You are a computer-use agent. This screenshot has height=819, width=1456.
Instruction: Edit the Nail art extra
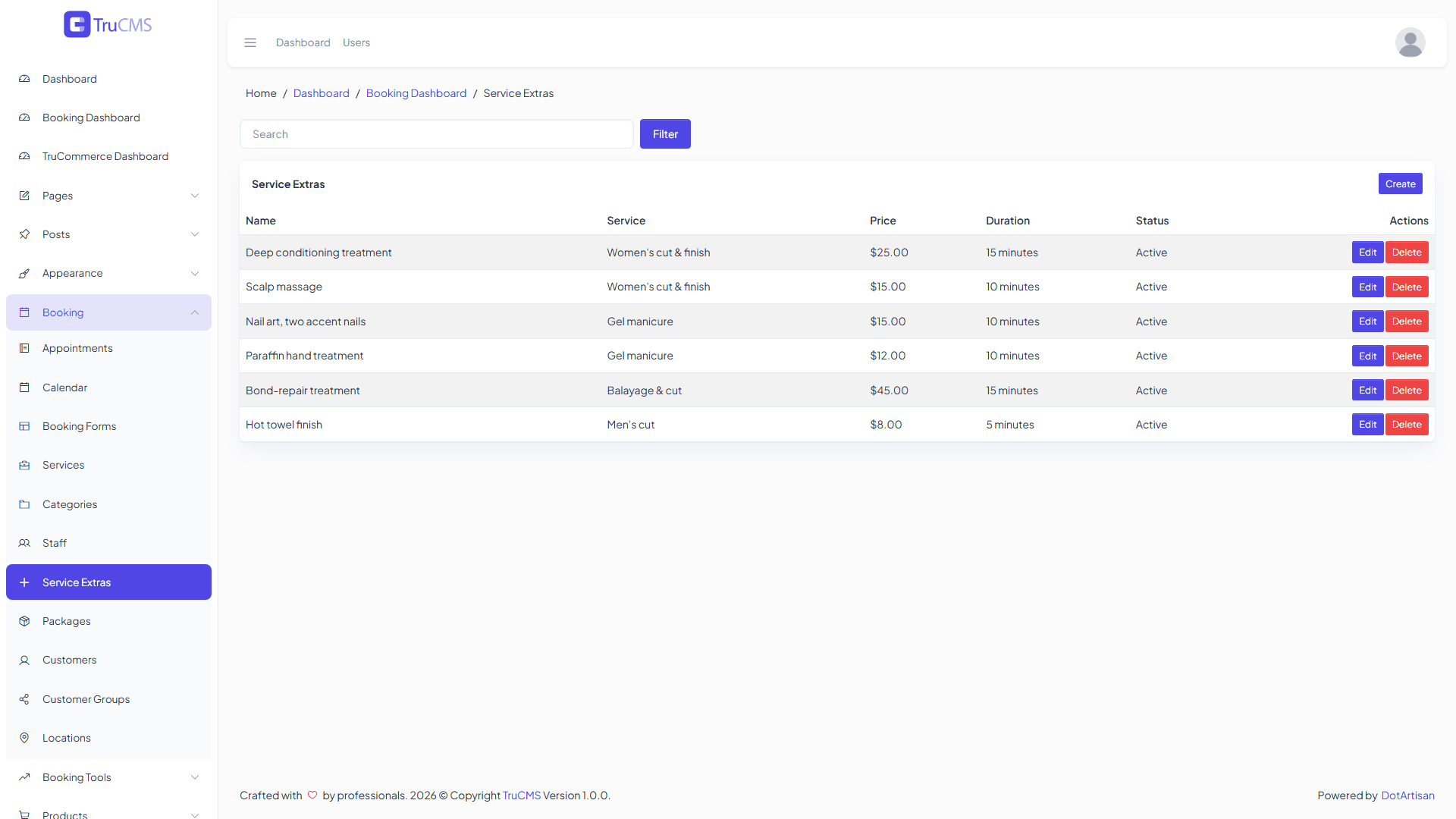point(1367,322)
